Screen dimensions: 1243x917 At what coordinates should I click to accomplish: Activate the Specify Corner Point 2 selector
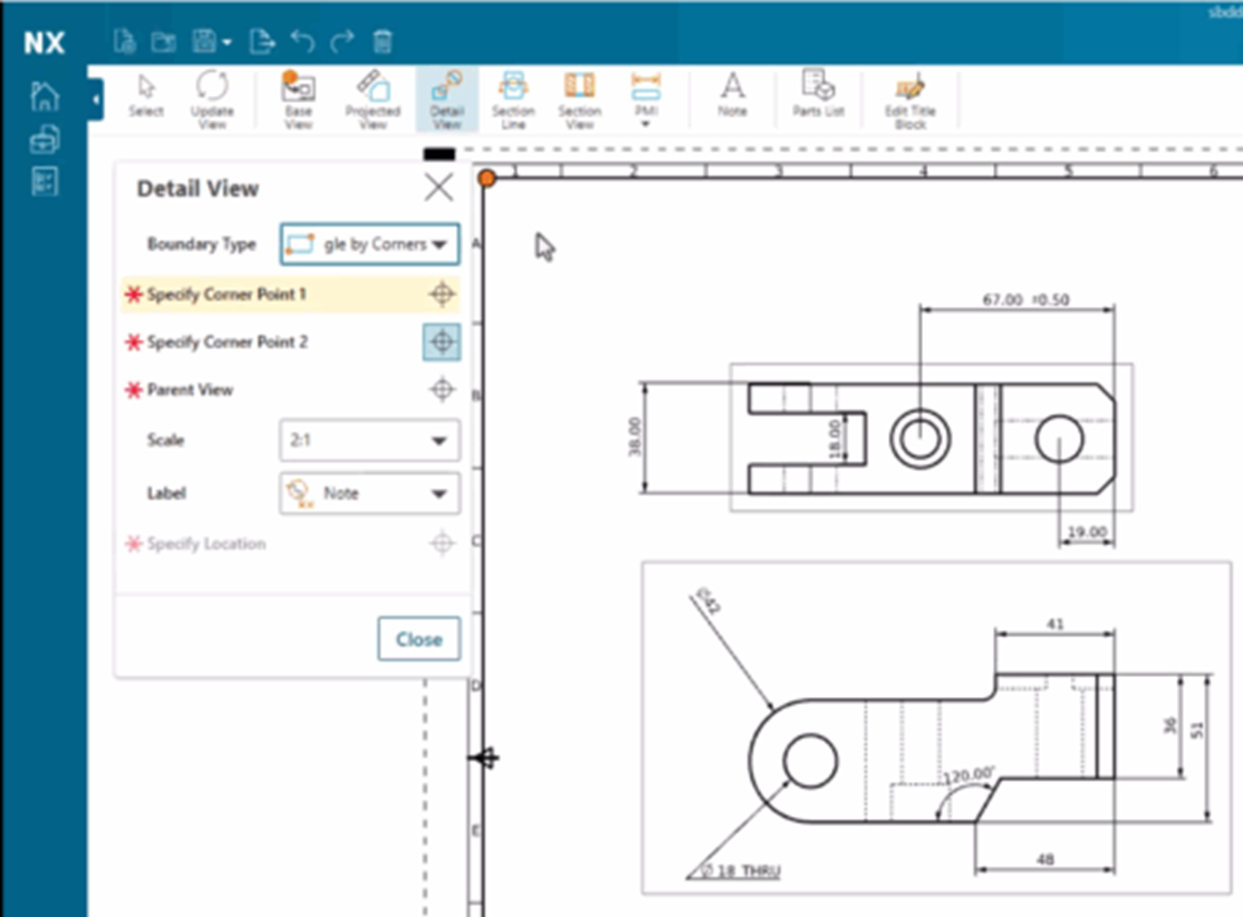pos(440,342)
